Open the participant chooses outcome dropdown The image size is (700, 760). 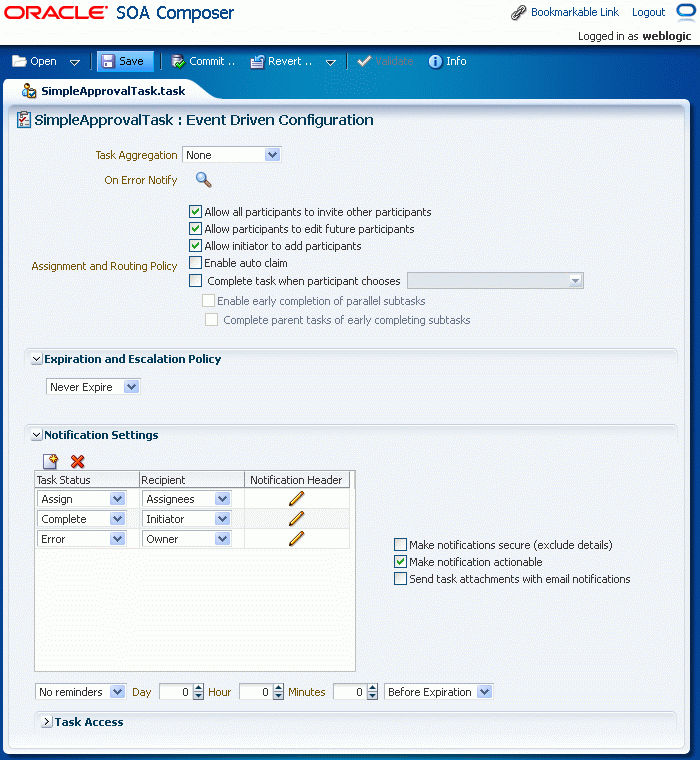pyautogui.click(x=495, y=281)
